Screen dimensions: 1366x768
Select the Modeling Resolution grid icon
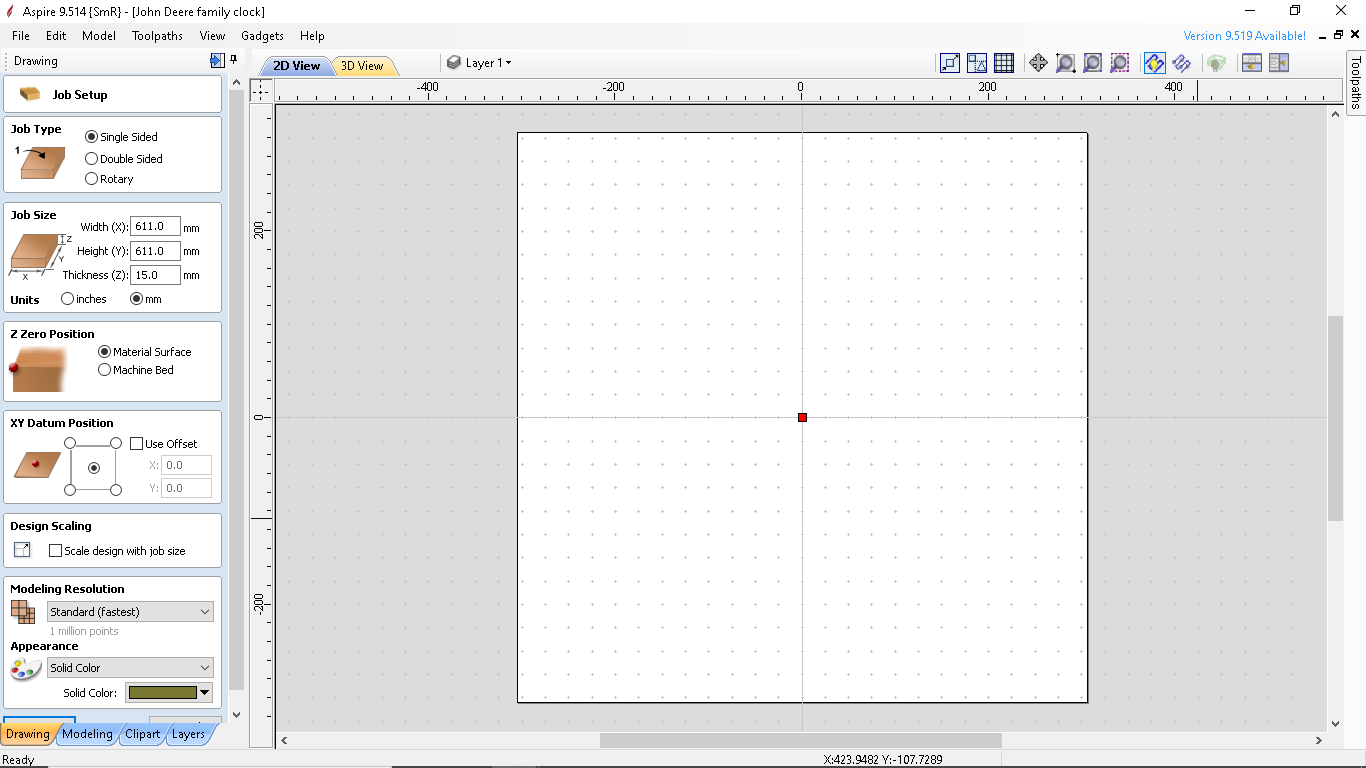(x=21, y=611)
